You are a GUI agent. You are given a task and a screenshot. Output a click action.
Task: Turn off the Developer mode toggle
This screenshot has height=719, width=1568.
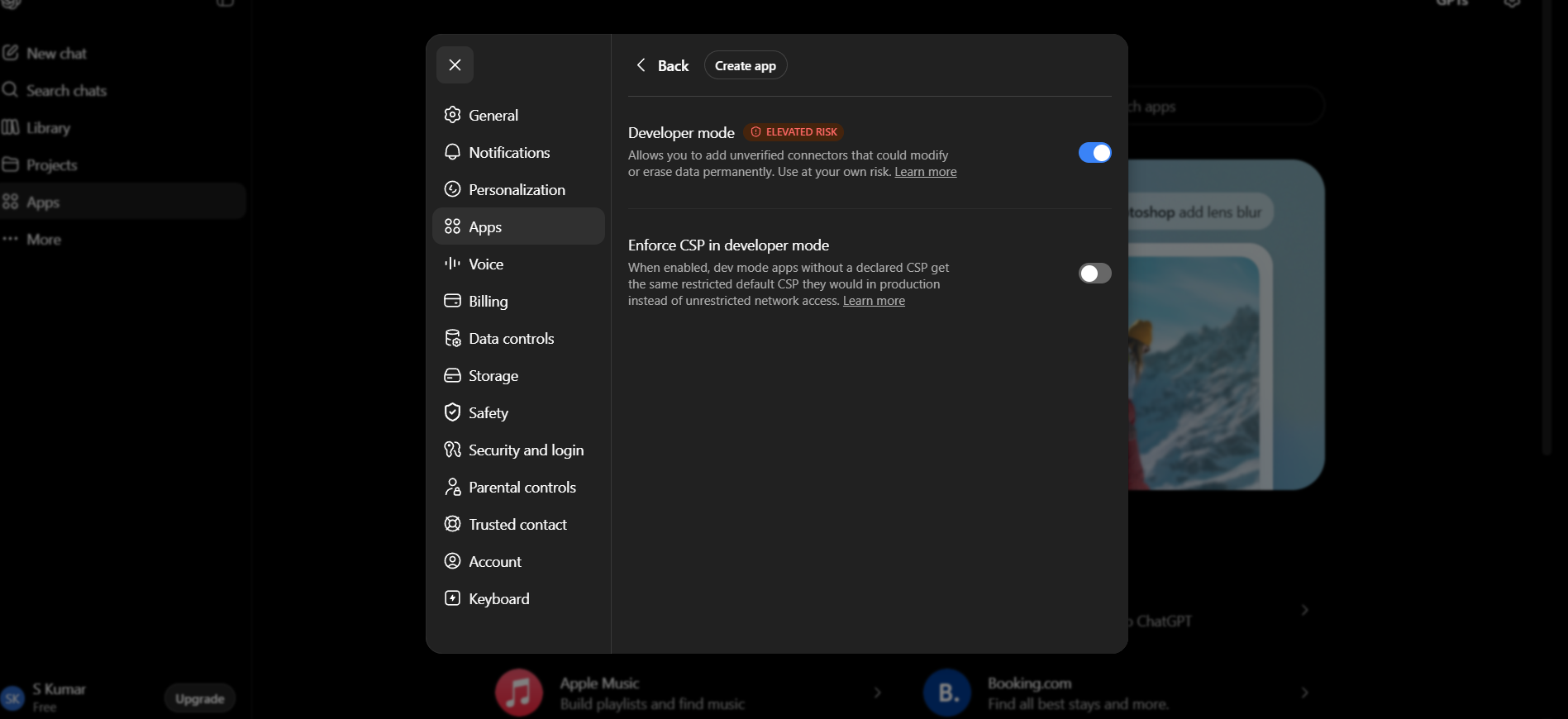(x=1095, y=153)
